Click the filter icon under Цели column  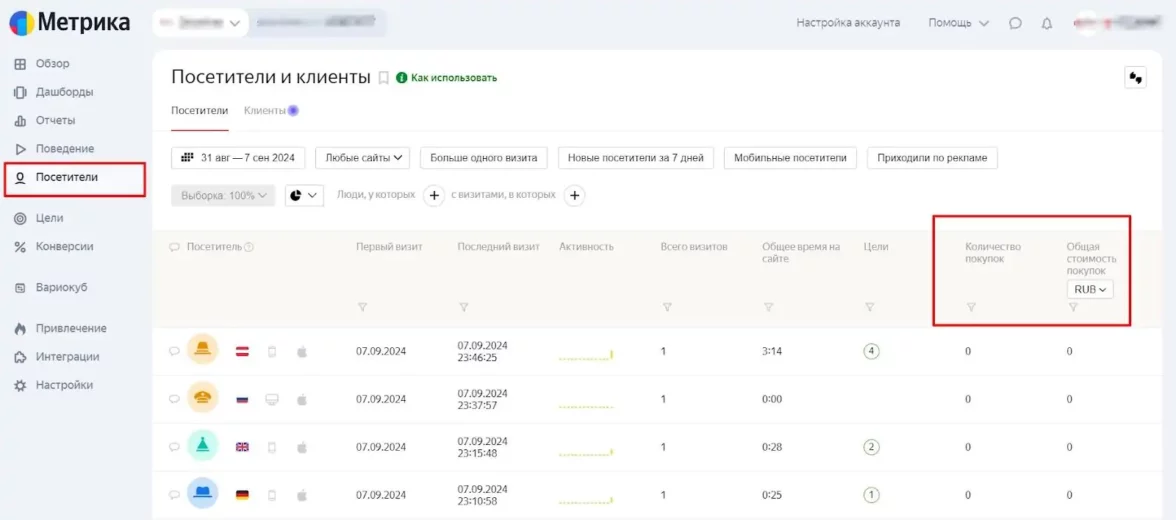pyautogui.click(x=870, y=307)
